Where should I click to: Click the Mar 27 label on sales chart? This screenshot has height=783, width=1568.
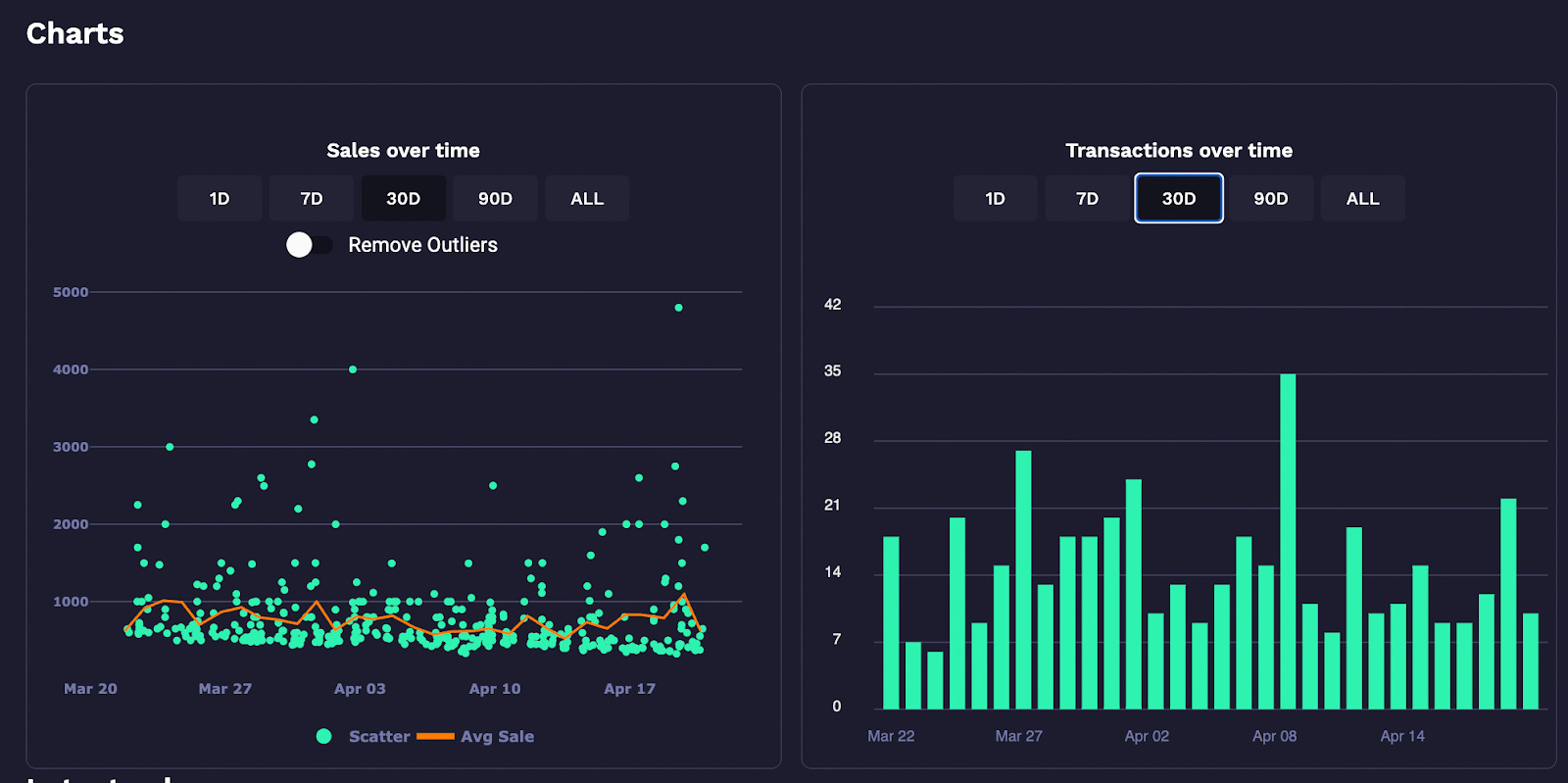pos(225,689)
